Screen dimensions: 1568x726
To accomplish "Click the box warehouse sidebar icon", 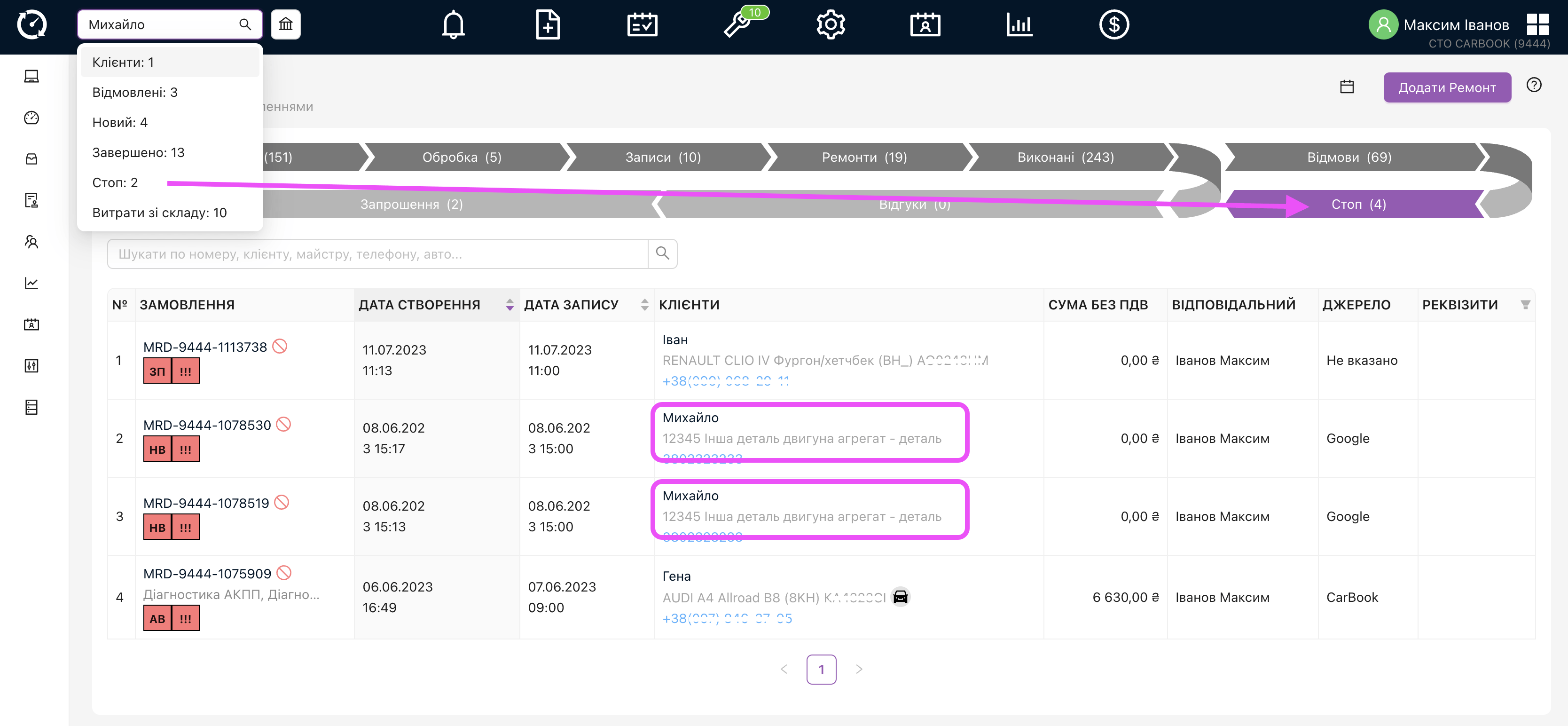I will 31,159.
